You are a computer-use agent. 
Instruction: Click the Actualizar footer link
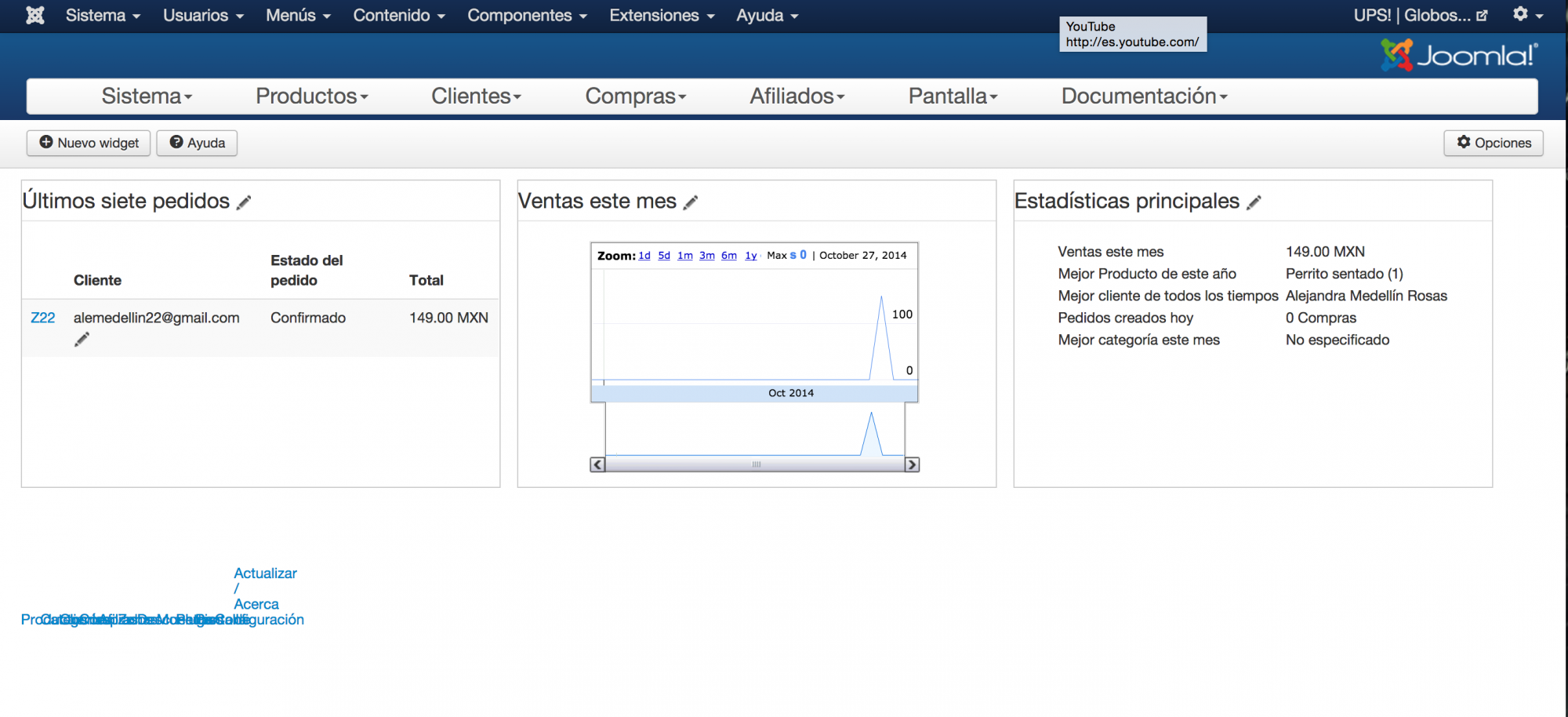coord(266,573)
